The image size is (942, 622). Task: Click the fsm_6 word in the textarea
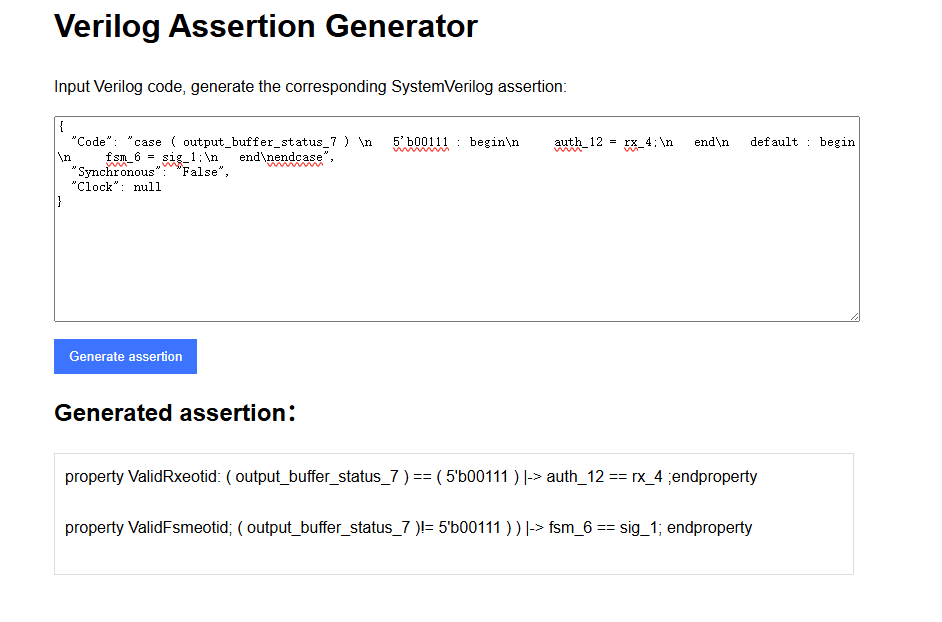tap(122, 157)
